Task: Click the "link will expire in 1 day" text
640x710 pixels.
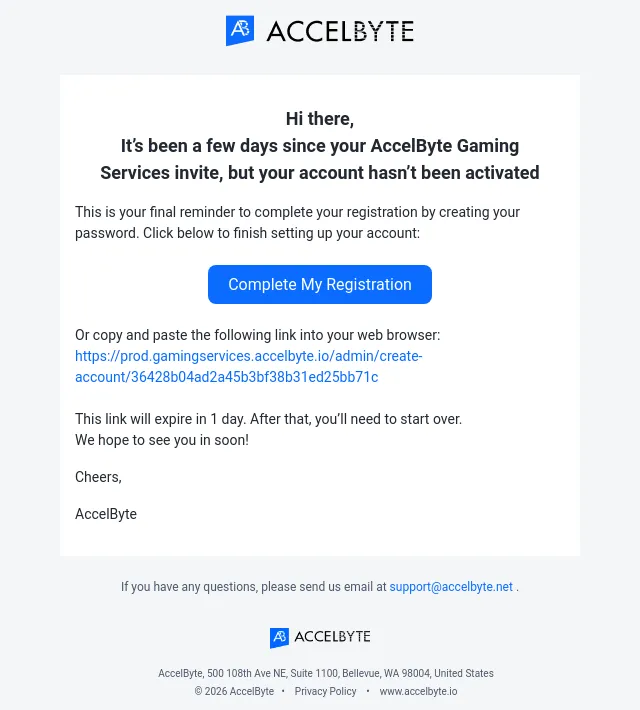Action: click(x=269, y=419)
